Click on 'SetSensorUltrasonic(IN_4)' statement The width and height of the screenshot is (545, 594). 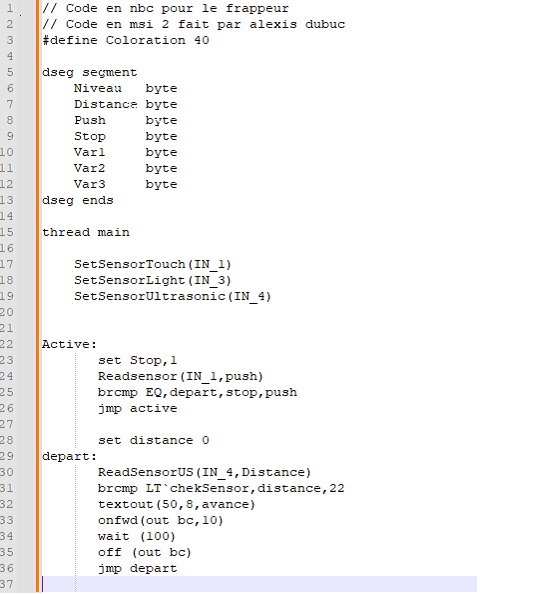173,296
